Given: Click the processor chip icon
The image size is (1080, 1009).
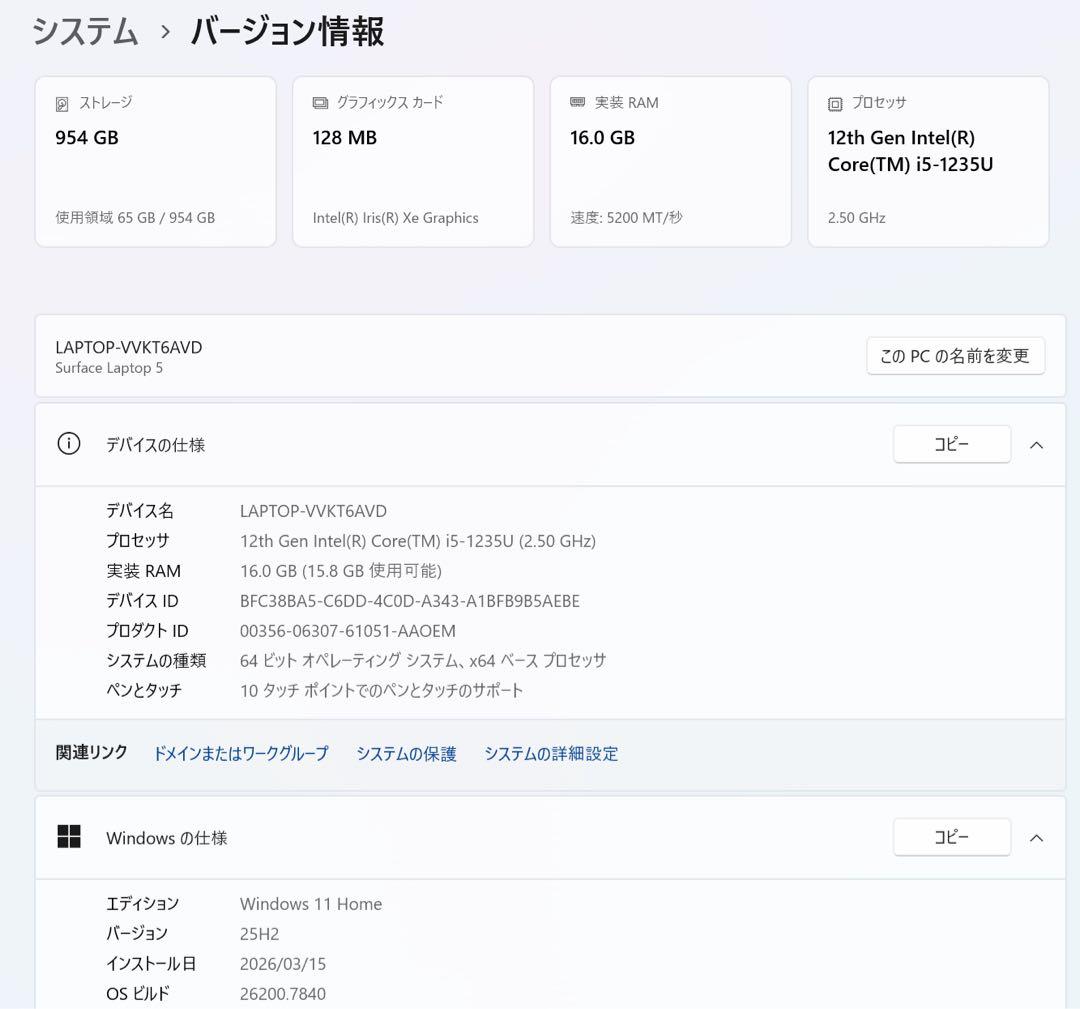Looking at the screenshot, I should [x=835, y=104].
